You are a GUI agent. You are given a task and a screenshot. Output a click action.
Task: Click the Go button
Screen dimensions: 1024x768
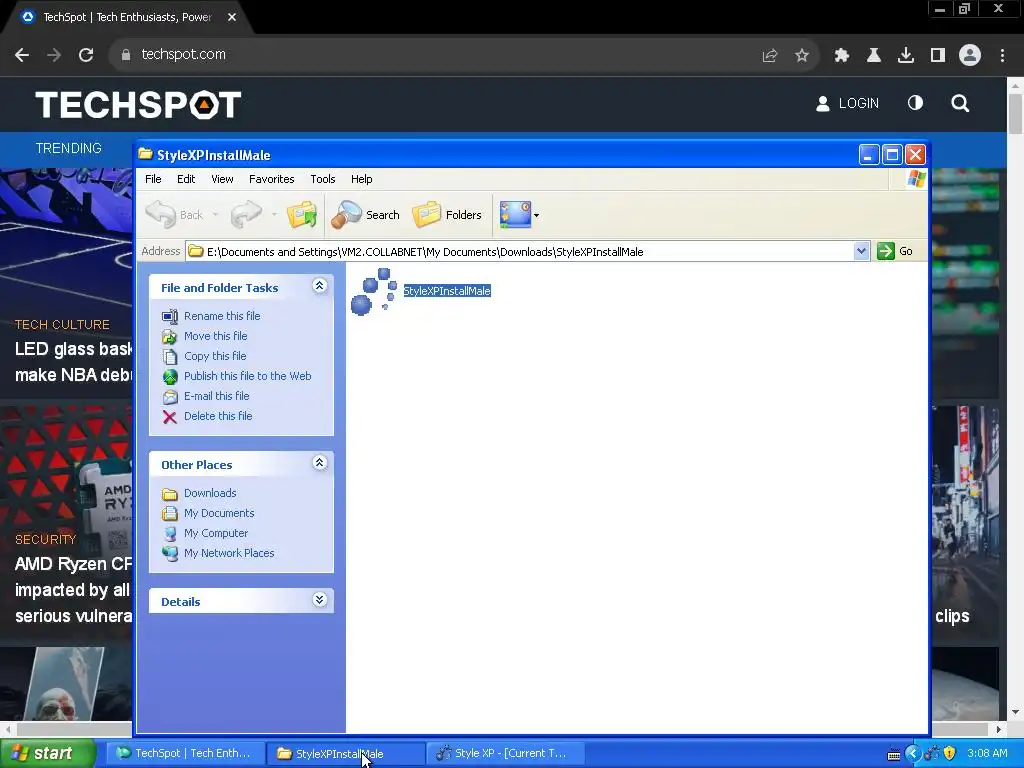(895, 251)
